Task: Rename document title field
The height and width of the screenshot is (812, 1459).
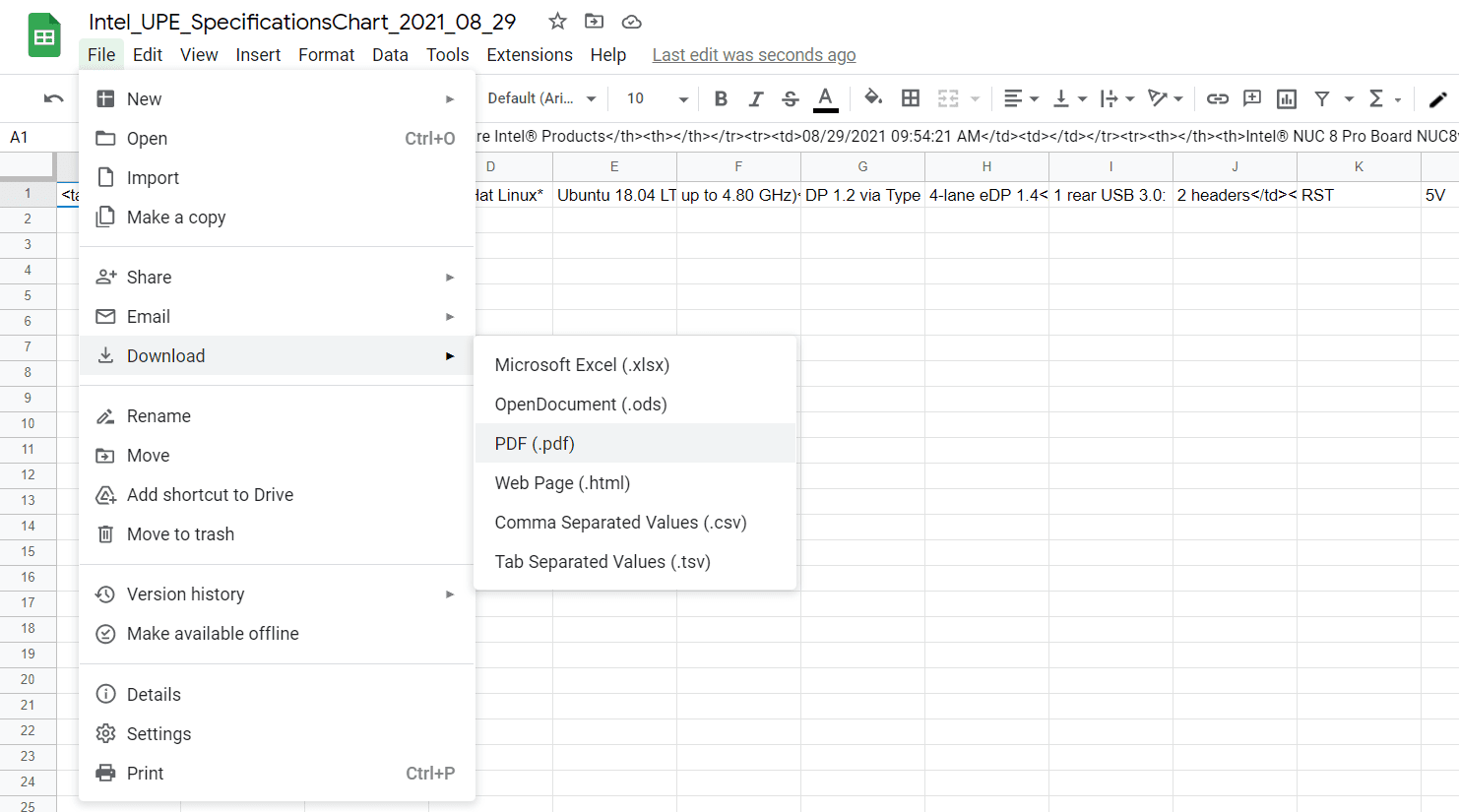Action: click(302, 22)
